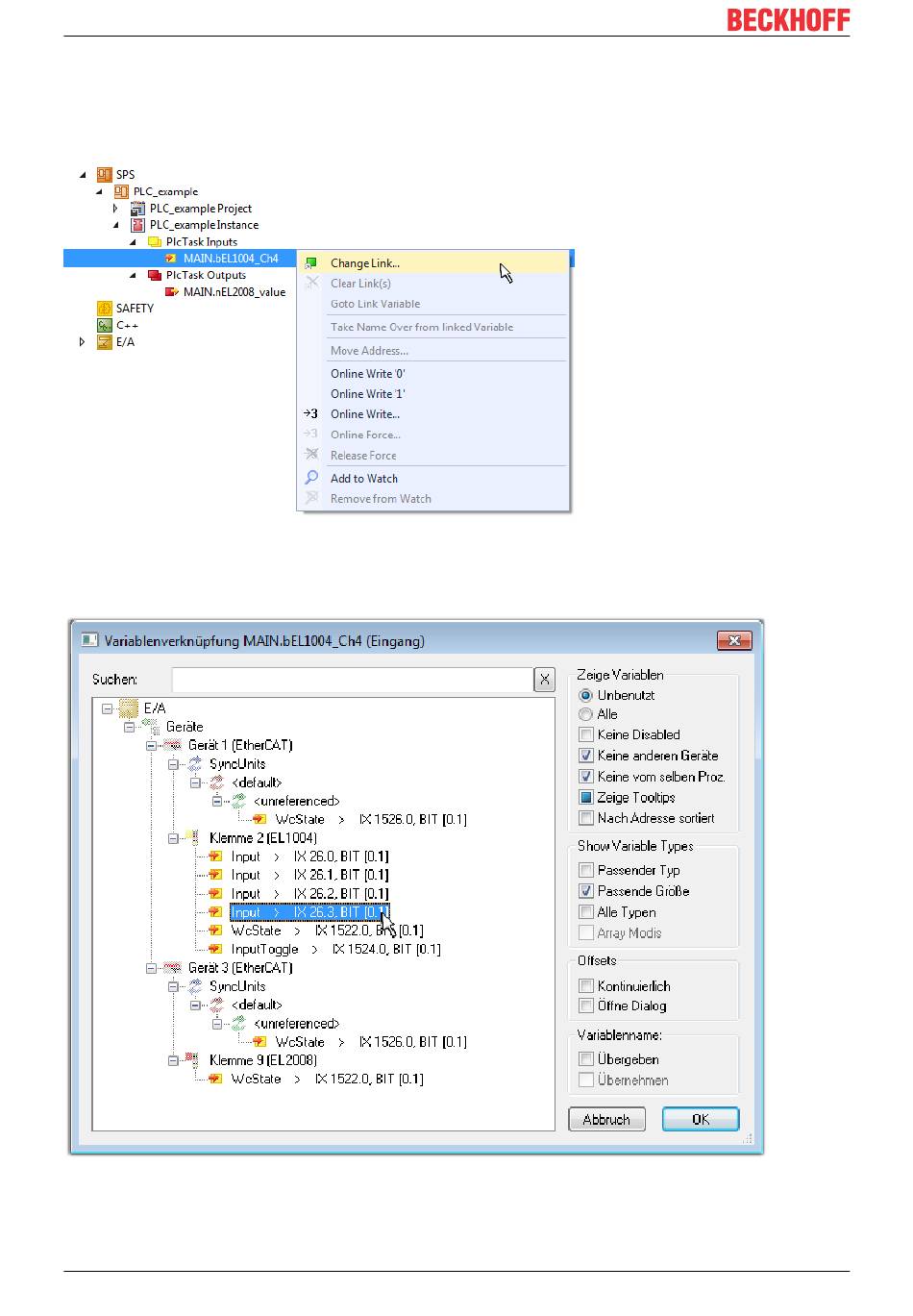Viewport: 913px width, 1316px height.
Task: Click the Change Link menu icon
Action: 311,262
